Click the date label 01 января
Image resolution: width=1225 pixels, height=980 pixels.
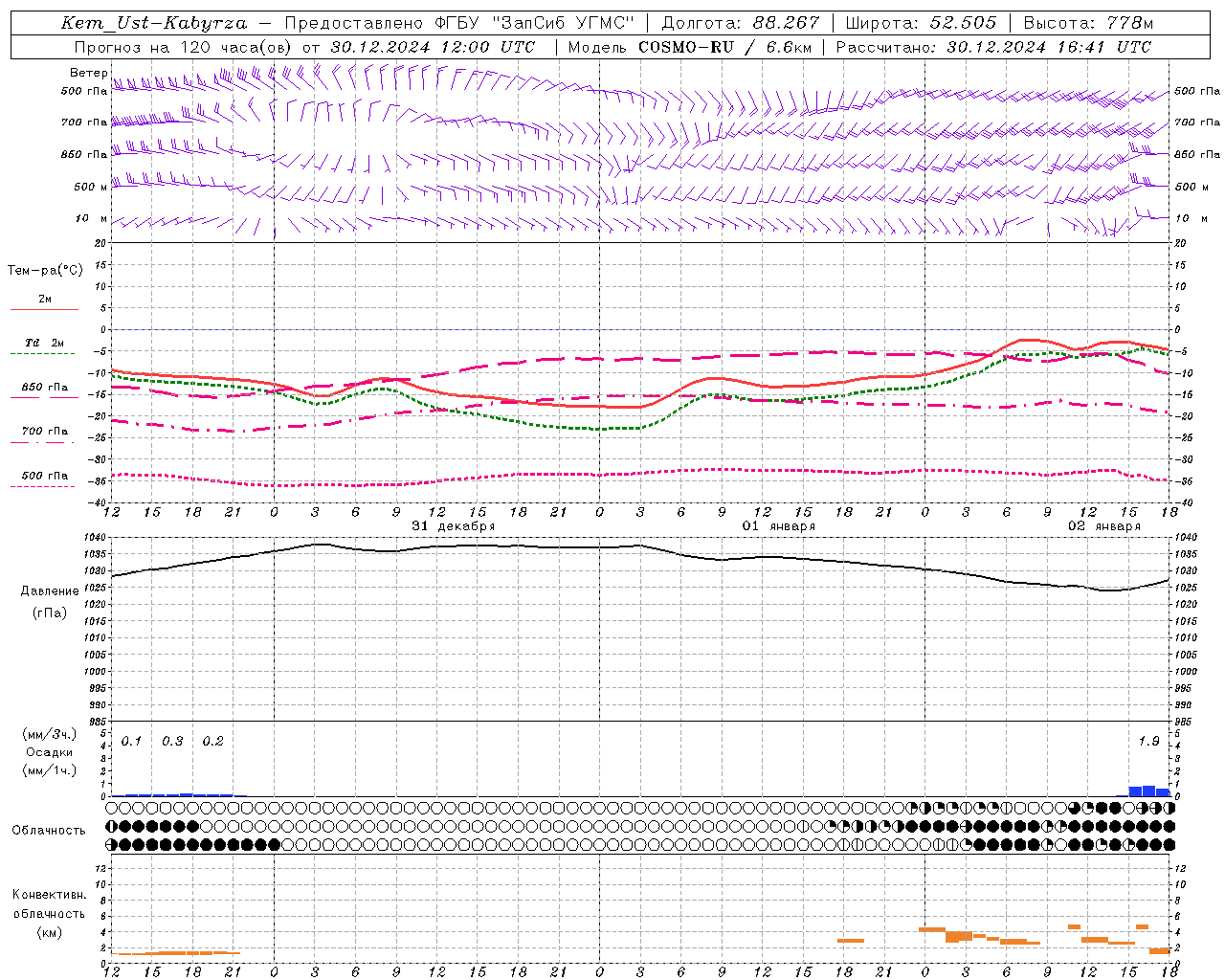779,526
